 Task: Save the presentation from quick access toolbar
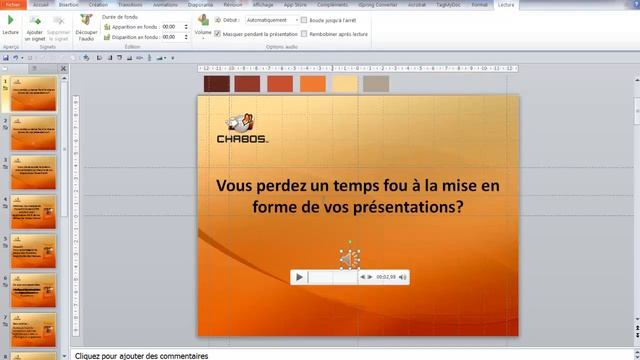(x=6, y=58)
